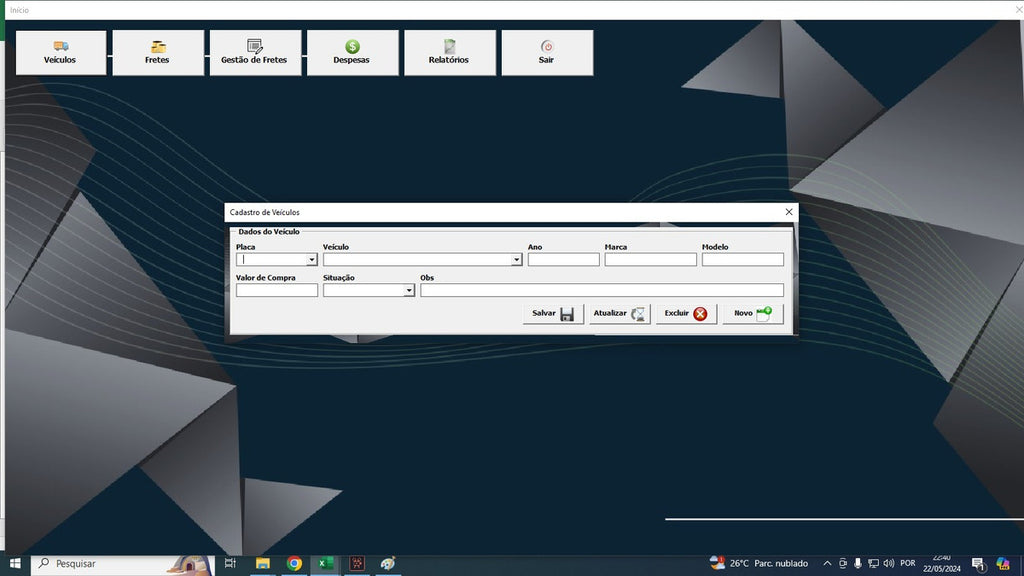Screen dimensions: 1024x576
Task: Open the Fretes section
Action: 158,52
